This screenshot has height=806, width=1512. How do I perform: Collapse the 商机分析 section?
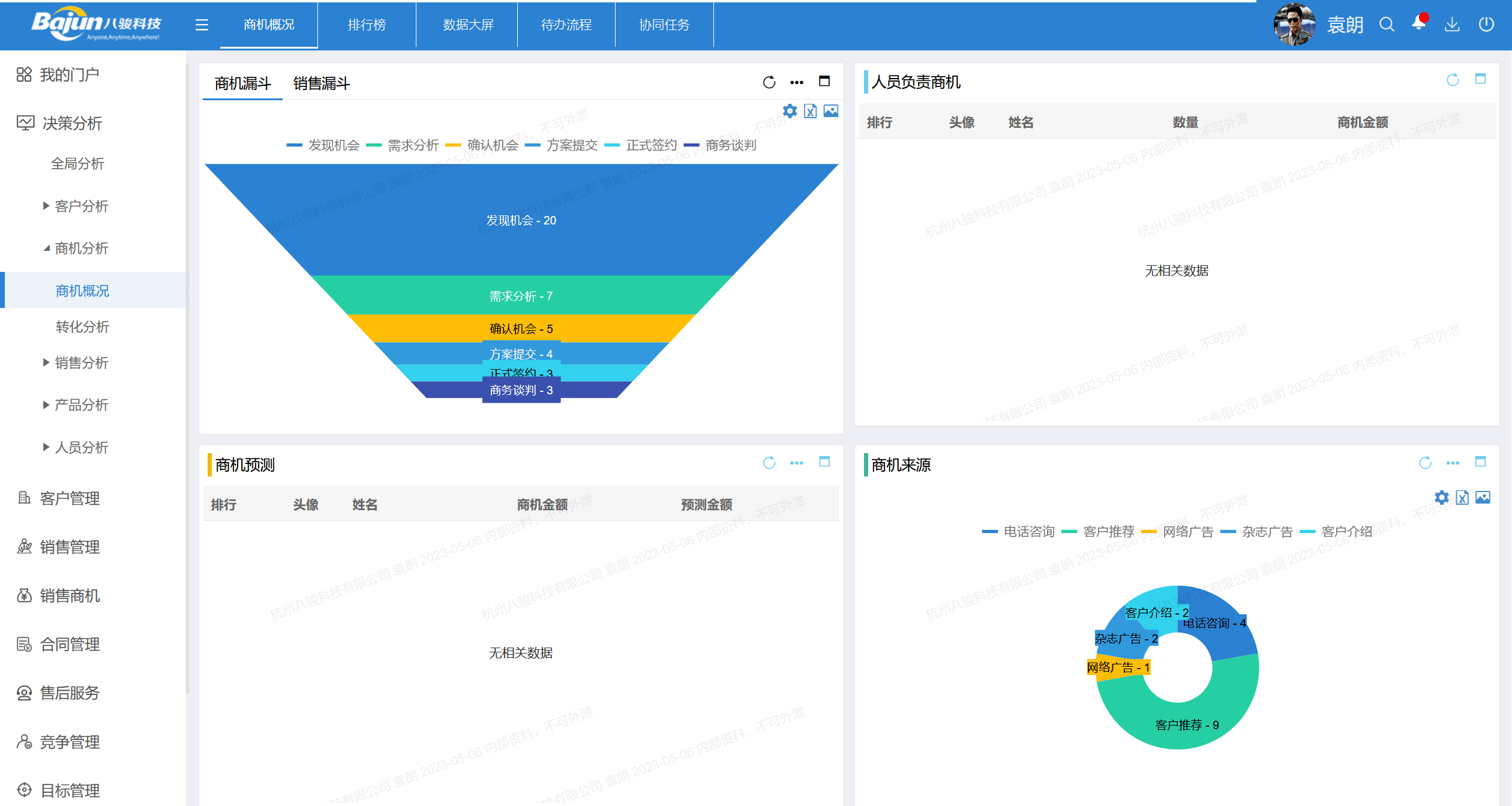pos(81,248)
